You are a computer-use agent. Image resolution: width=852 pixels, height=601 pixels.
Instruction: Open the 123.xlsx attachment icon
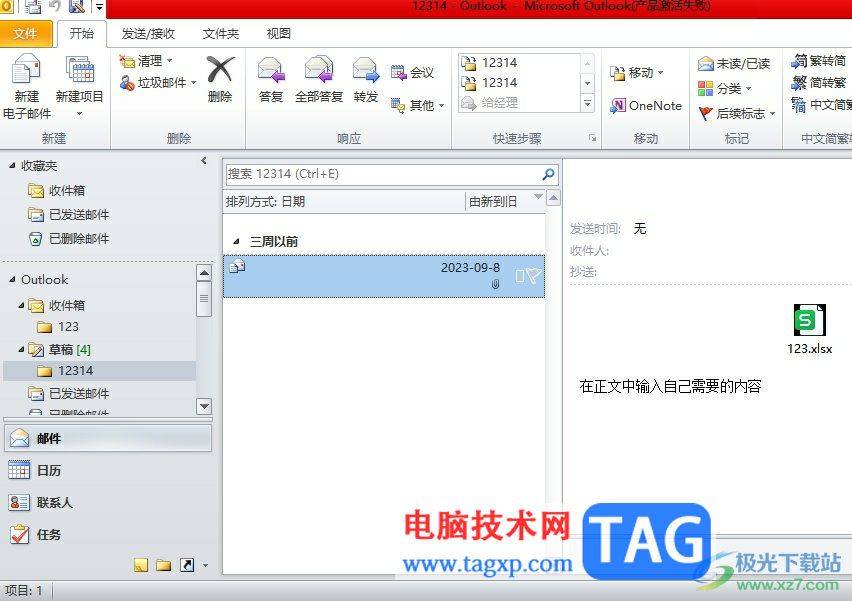pos(810,321)
